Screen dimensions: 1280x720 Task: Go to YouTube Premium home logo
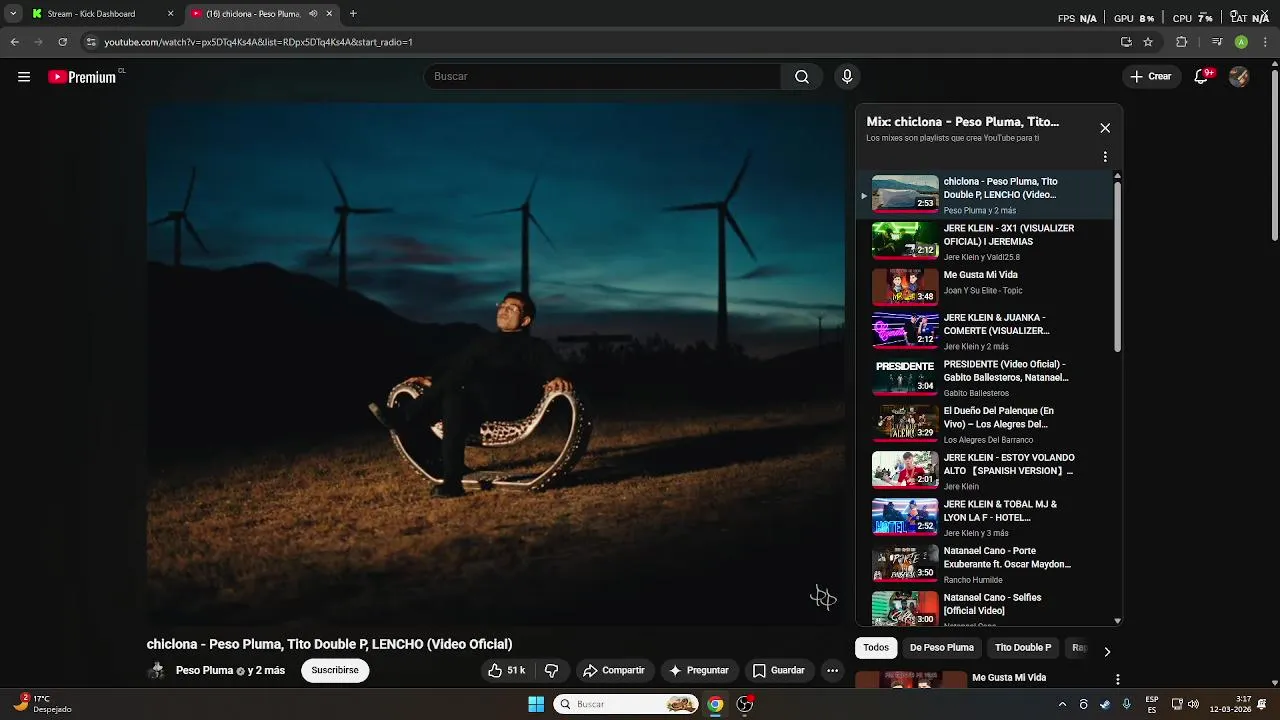84,77
